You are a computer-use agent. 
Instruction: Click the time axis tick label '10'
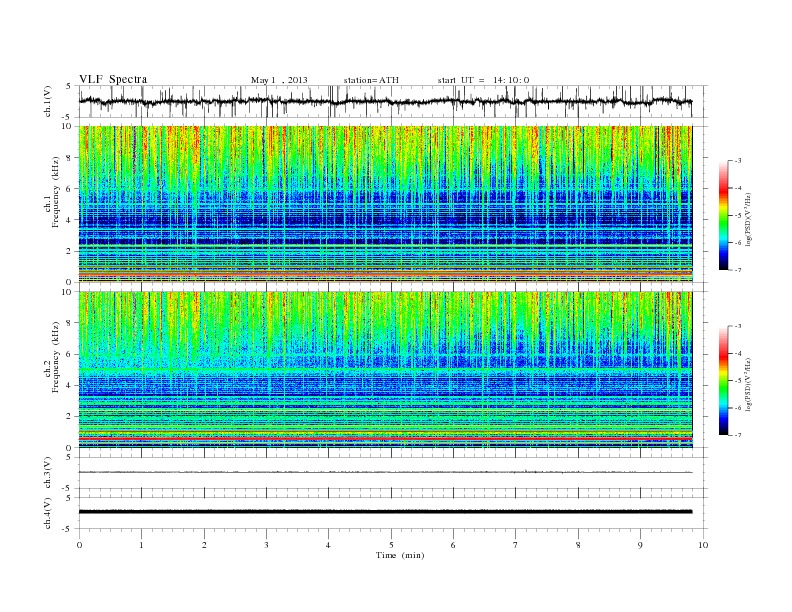[x=703, y=545]
